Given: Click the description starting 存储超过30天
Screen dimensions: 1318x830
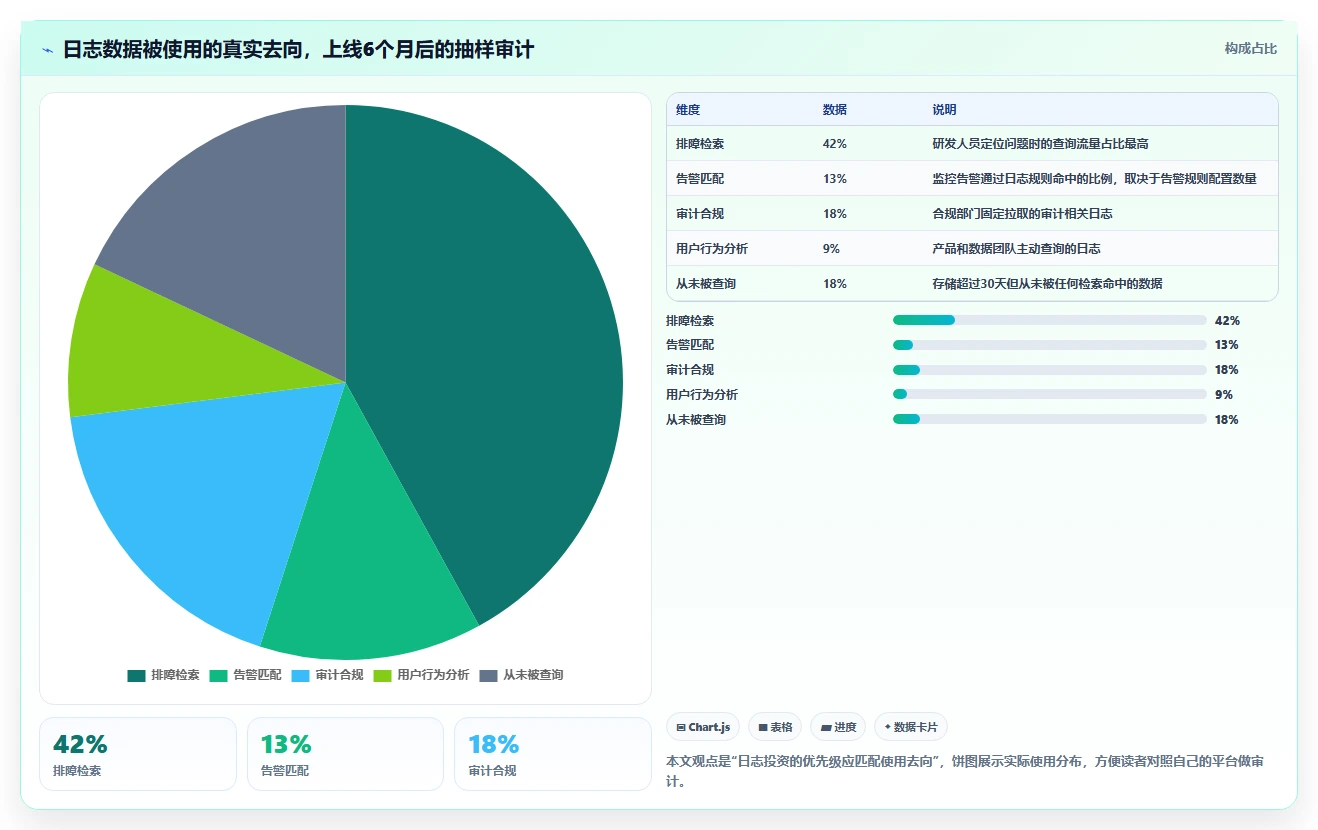Looking at the screenshot, I should (x=1048, y=284).
